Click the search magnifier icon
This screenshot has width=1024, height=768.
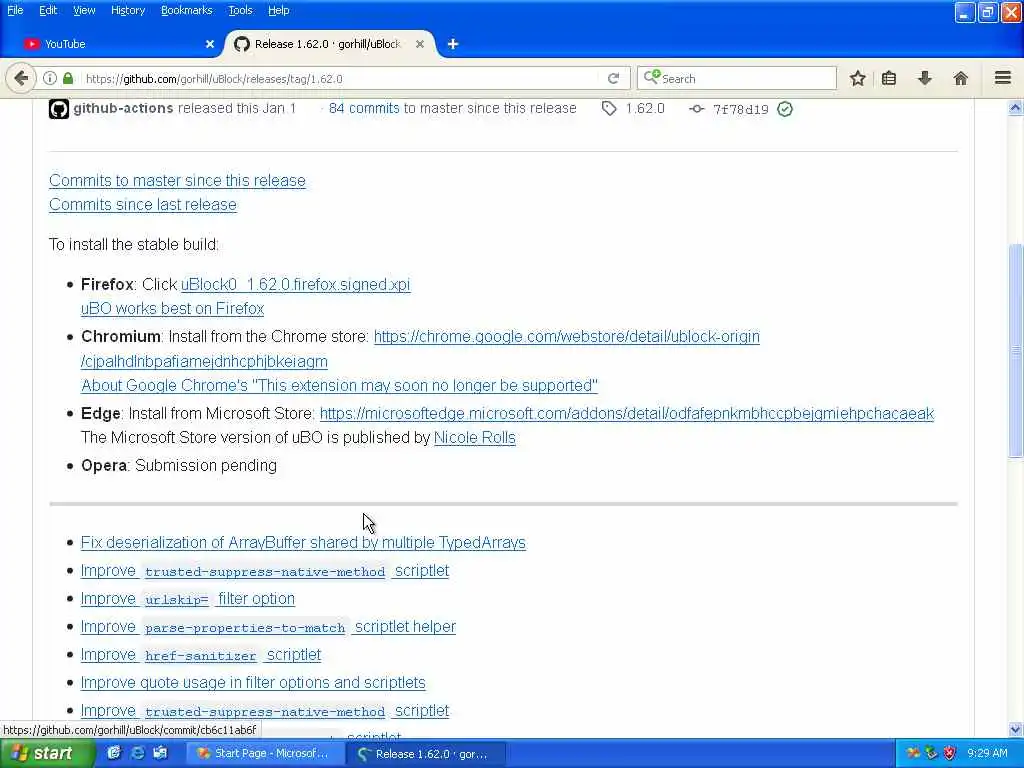coord(652,78)
